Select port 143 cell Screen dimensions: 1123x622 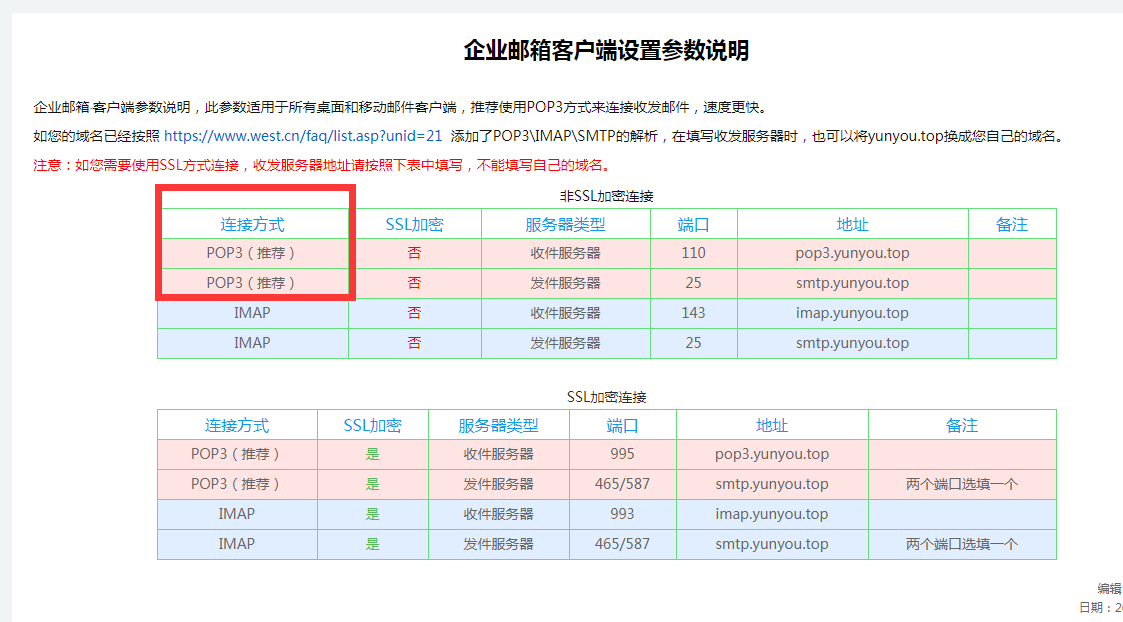[693, 313]
